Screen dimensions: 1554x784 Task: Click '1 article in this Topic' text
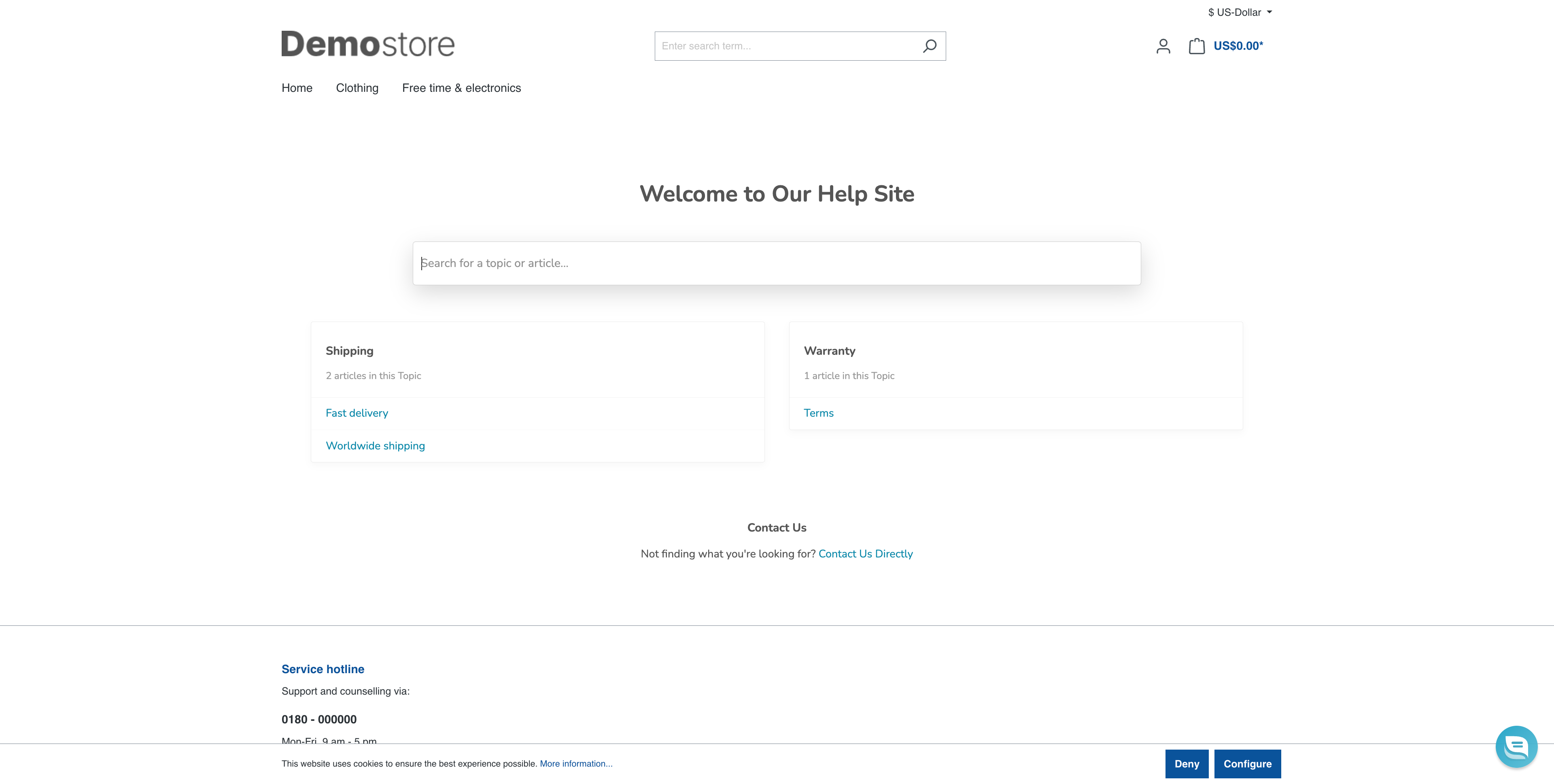(x=849, y=376)
